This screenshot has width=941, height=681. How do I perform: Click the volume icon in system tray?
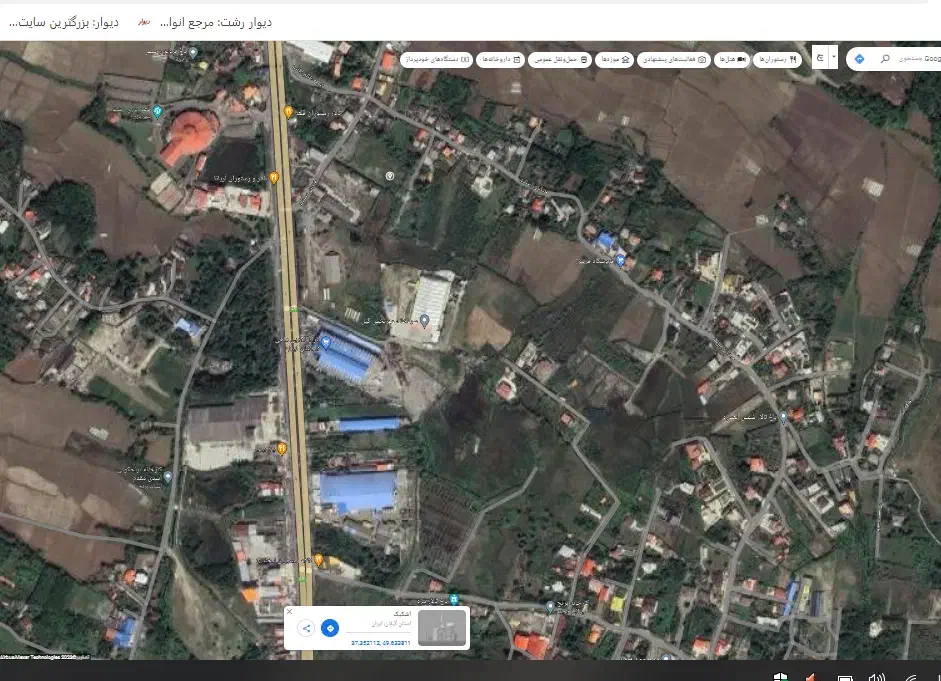[877, 677]
